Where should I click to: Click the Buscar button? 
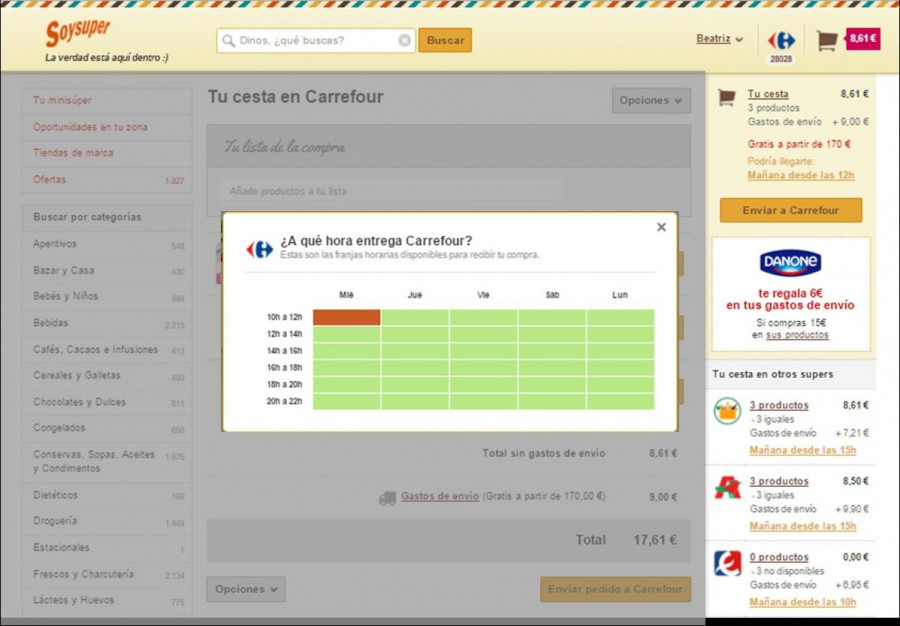click(445, 40)
